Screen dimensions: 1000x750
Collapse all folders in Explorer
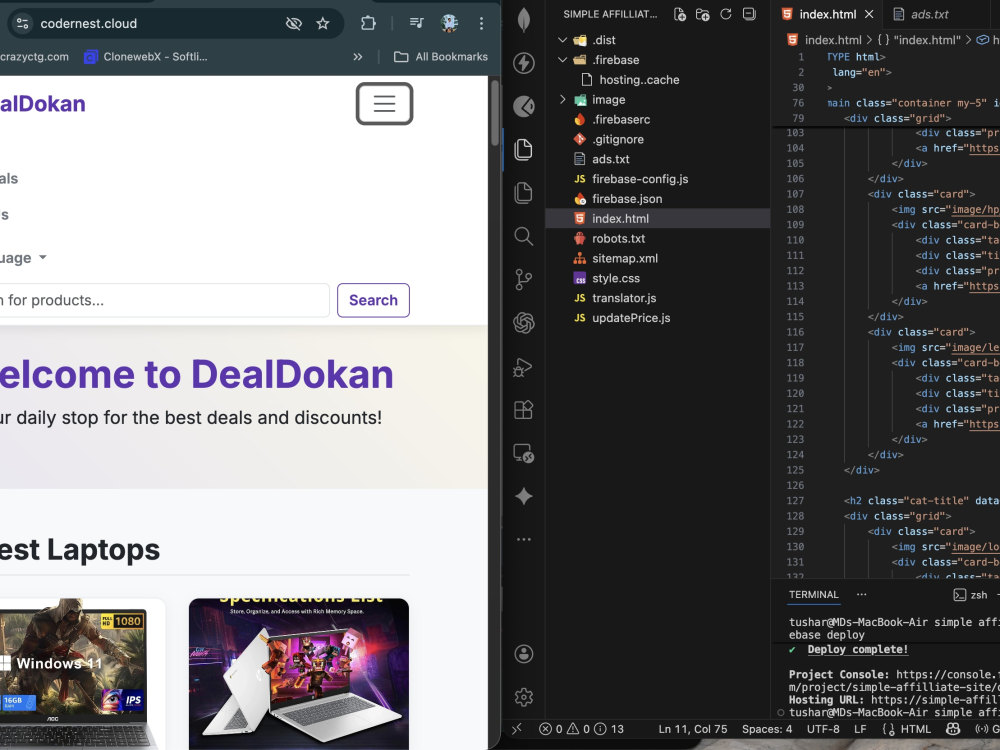tap(749, 14)
